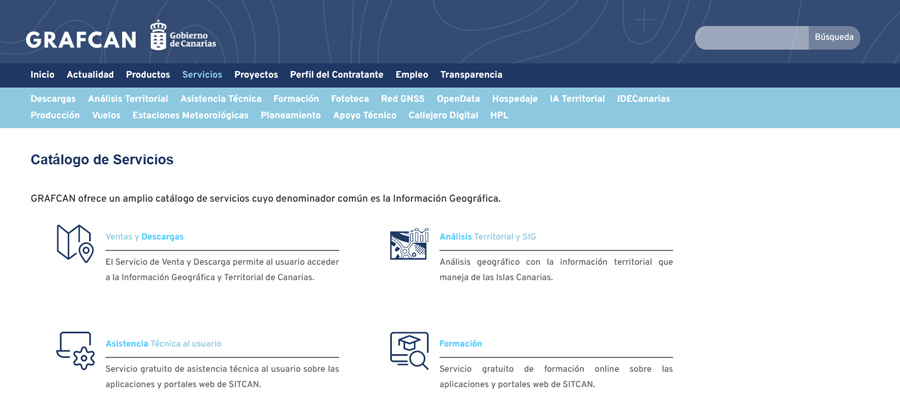The height and width of the screenshot is (400, 900).
Task: Open the Planeamiento submenu link
Action: pos(291,115)
